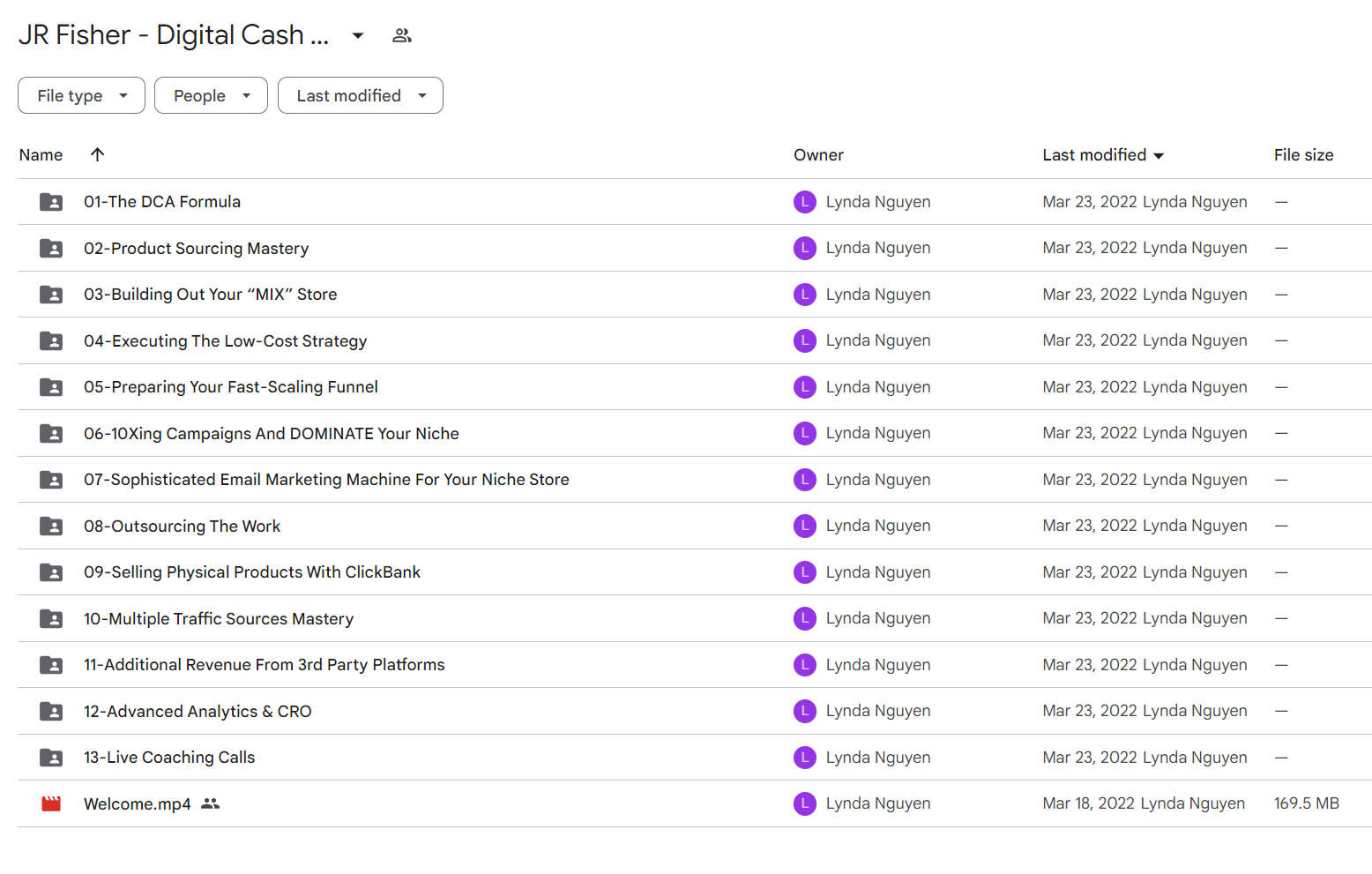The image size is (1372, 874).
Task: Click the JR Fisher - Digital Cash folder title
Action: click(174, 34)
